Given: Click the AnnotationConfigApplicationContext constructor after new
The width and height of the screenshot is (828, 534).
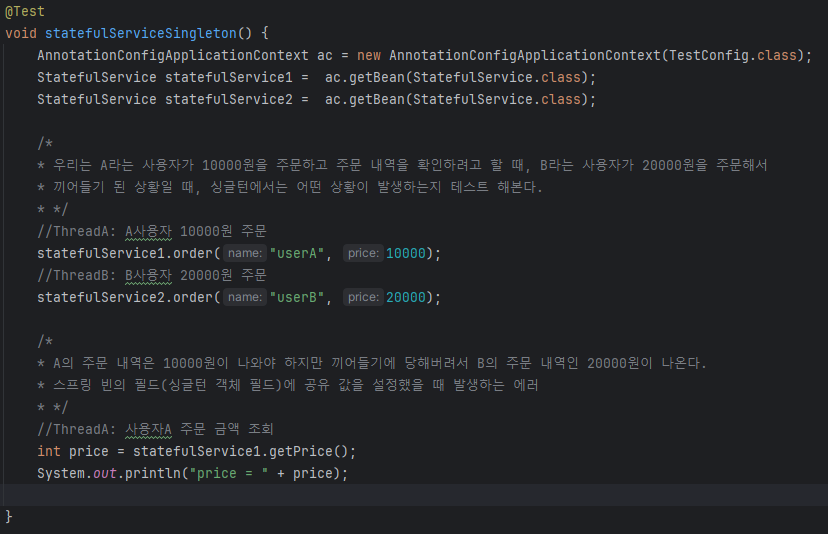Looking at the screenshot, I should (525, 55).
